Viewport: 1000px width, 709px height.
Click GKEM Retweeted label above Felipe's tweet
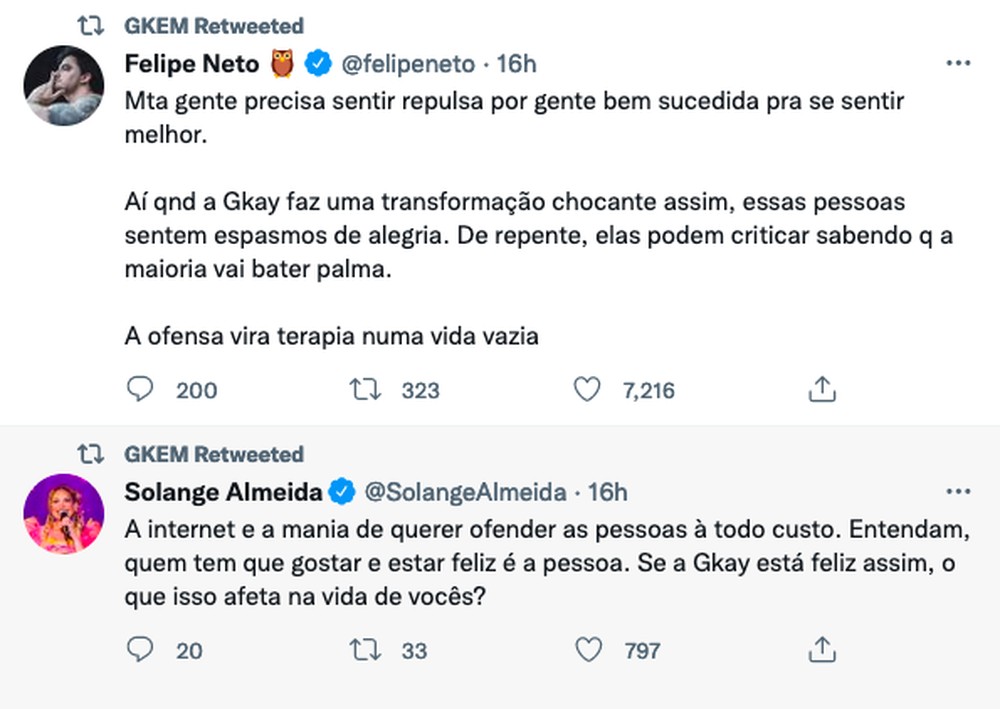pyautogui.click(x=213, y=25)
